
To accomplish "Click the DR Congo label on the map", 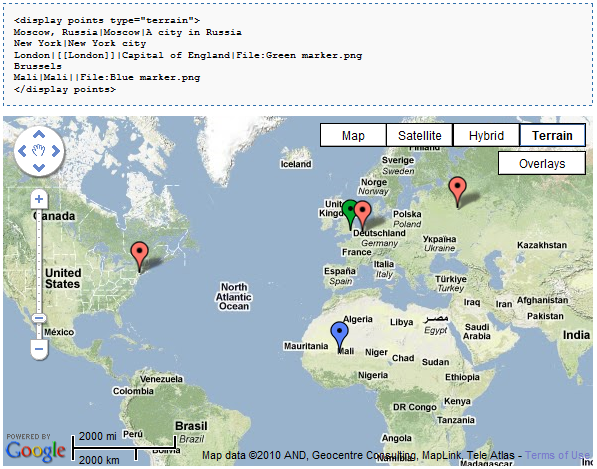I will [x=415, y=407].
